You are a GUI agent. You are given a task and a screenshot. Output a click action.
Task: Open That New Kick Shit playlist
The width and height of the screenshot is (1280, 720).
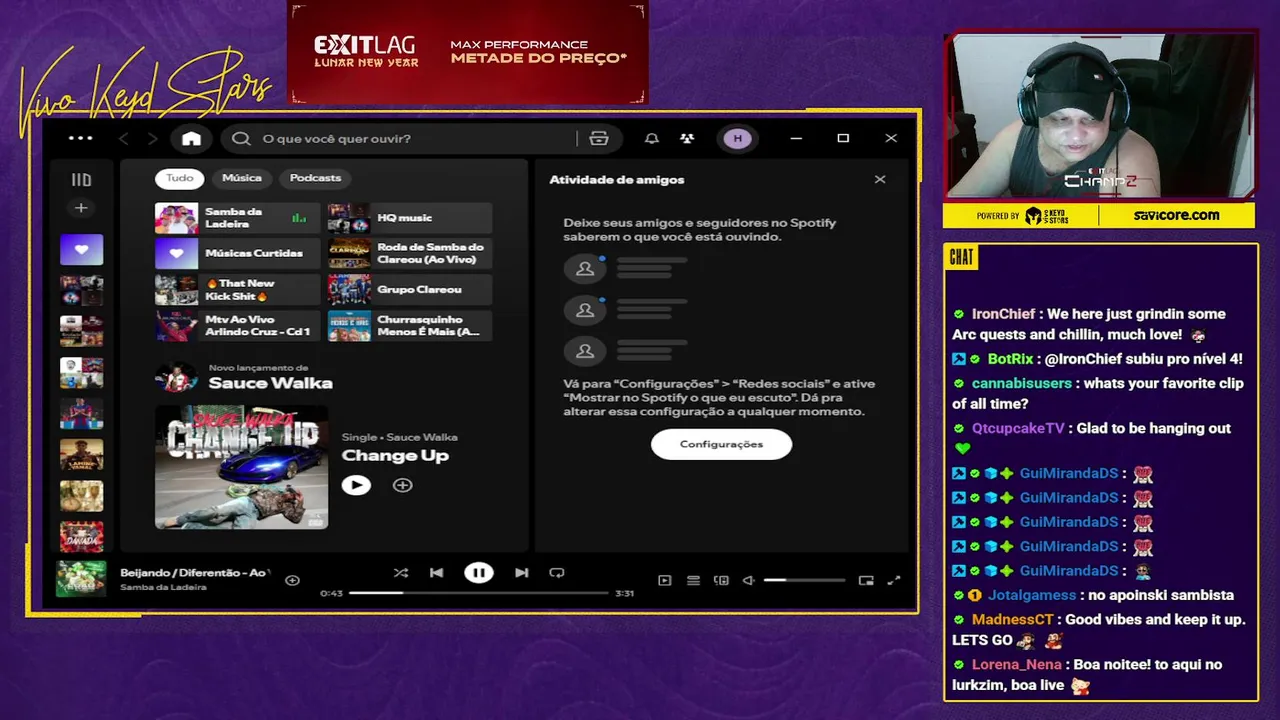(237, 290)
